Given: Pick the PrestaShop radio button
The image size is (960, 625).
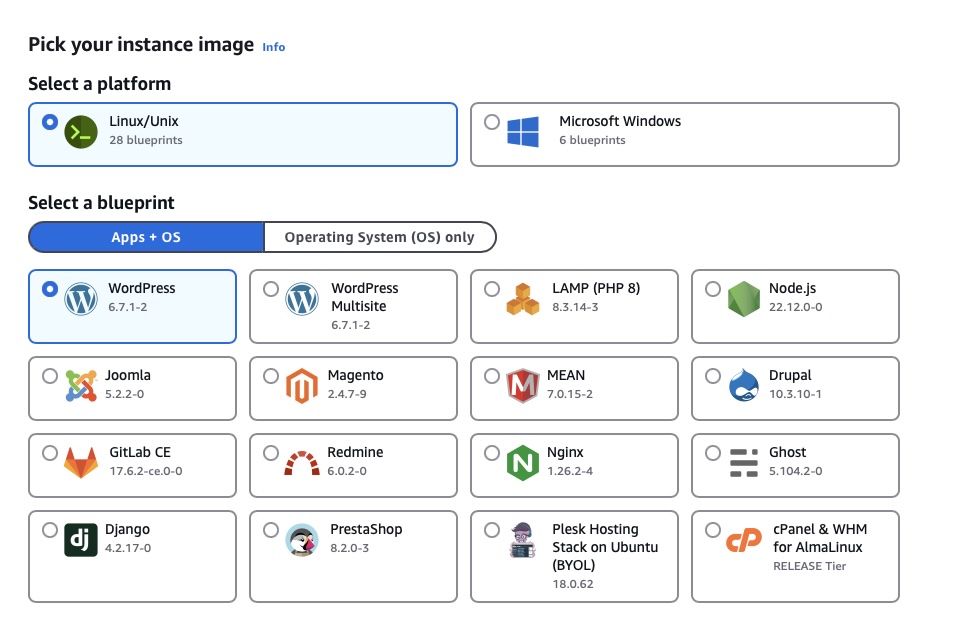Looking at the screenshot, I should (271, 530).
